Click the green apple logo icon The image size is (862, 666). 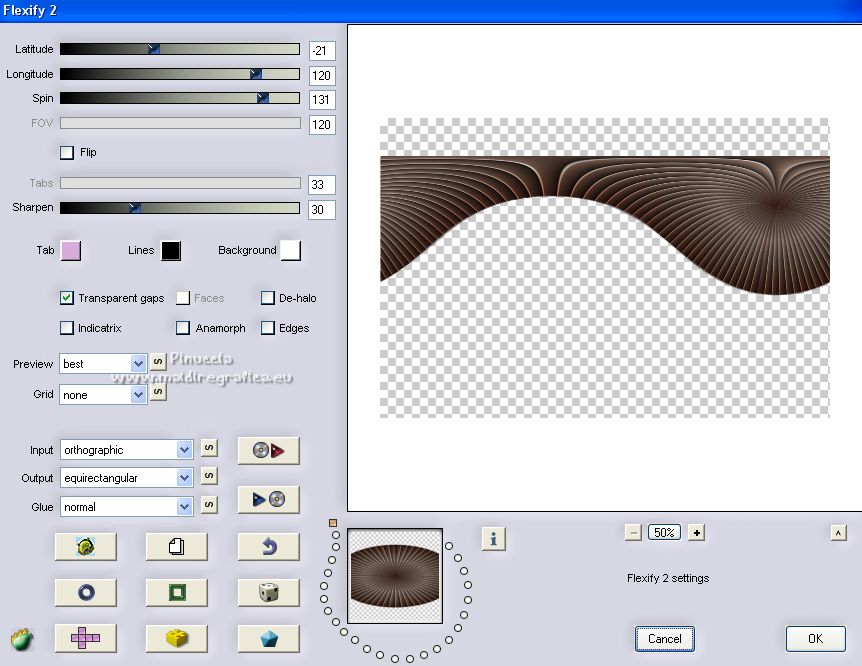pos(22,640)
